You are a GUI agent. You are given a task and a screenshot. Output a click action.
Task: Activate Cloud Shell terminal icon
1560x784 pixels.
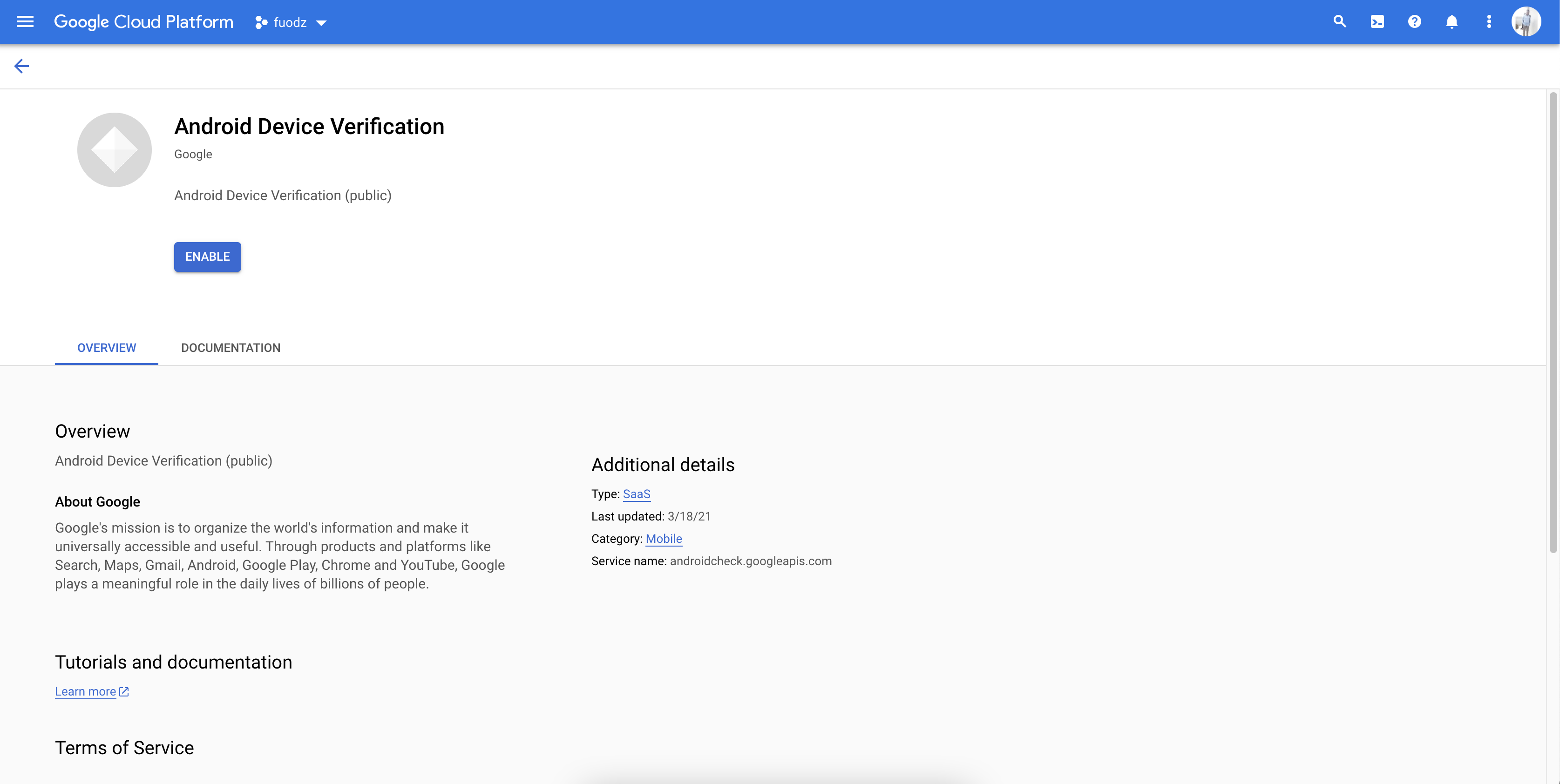tap(1377, 22)
